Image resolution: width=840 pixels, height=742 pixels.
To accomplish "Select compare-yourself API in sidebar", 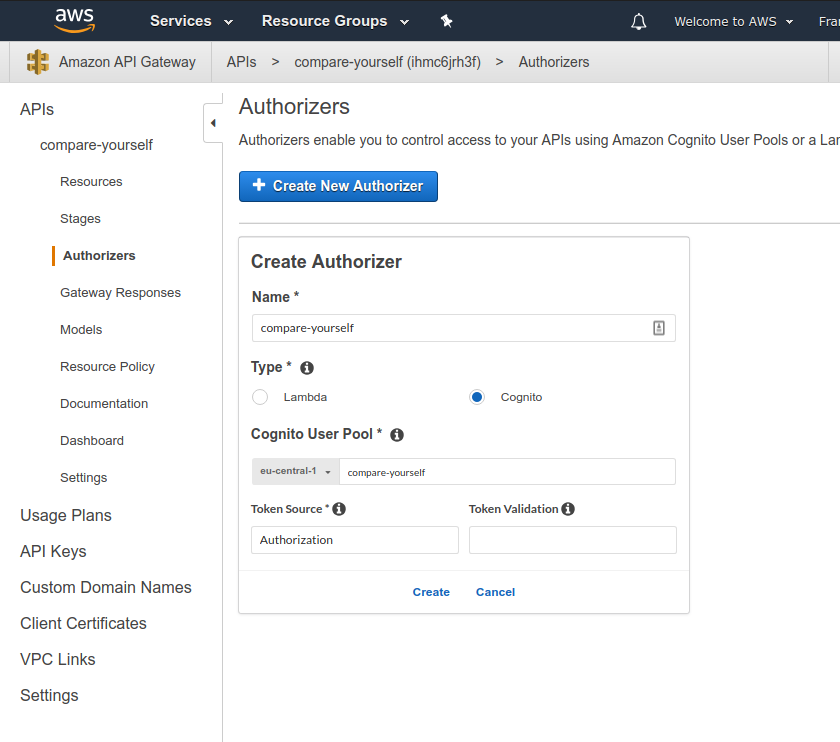I will click(x=96, y=145).
